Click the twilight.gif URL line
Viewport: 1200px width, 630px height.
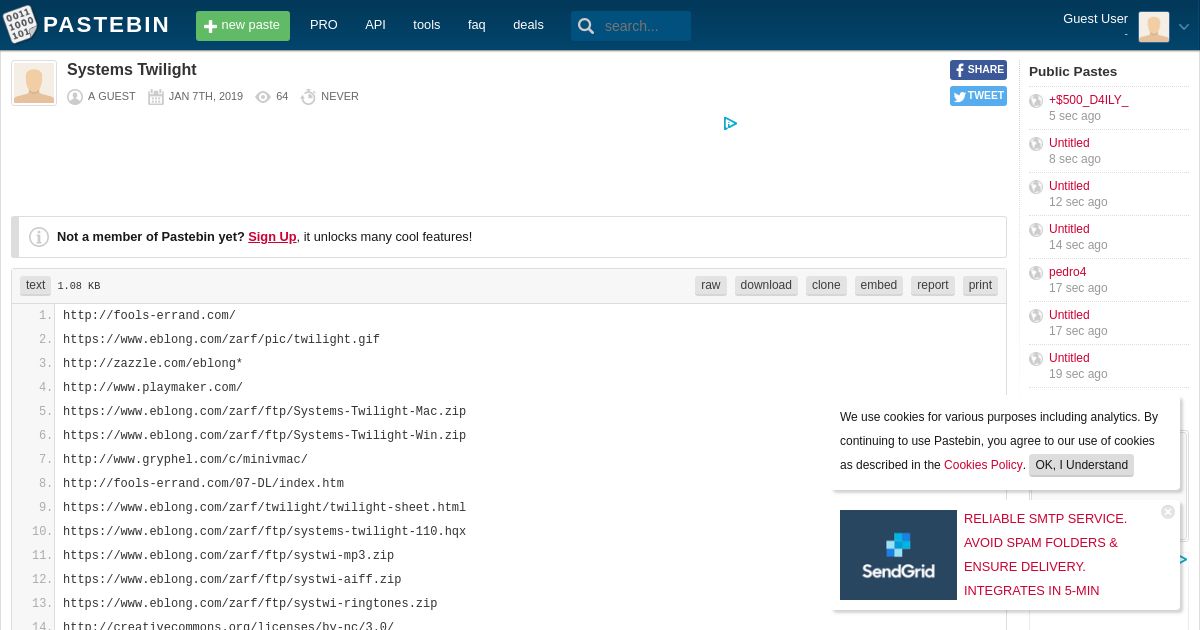221,340
